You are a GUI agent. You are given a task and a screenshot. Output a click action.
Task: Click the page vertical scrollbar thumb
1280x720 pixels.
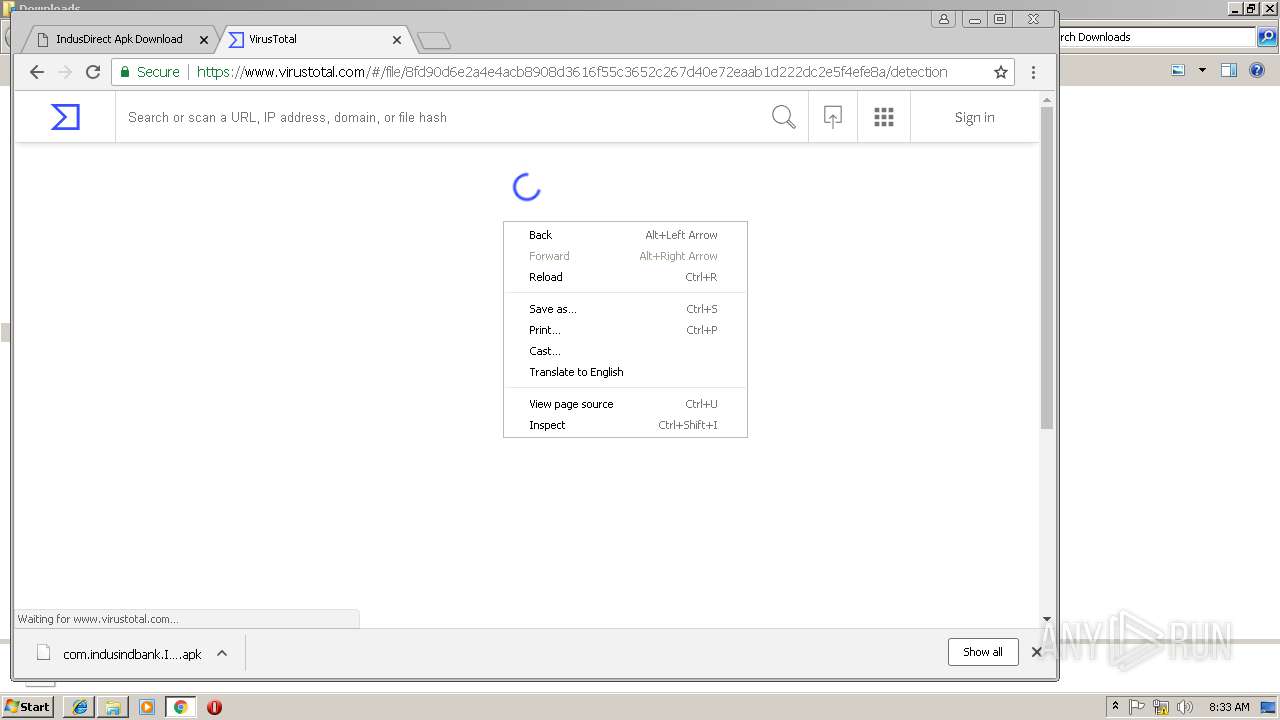click(1047, 268)
